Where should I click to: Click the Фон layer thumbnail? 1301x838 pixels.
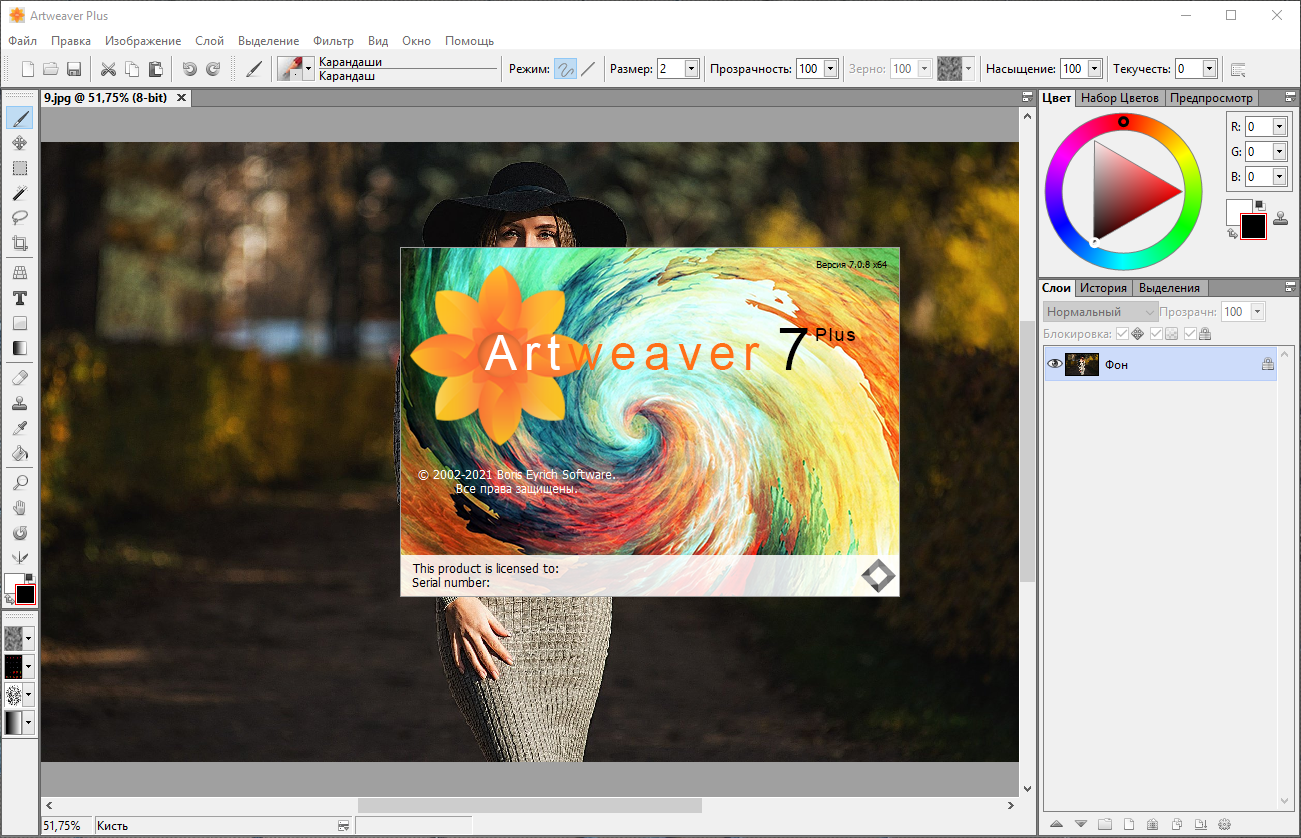(x=1082, y=364)
